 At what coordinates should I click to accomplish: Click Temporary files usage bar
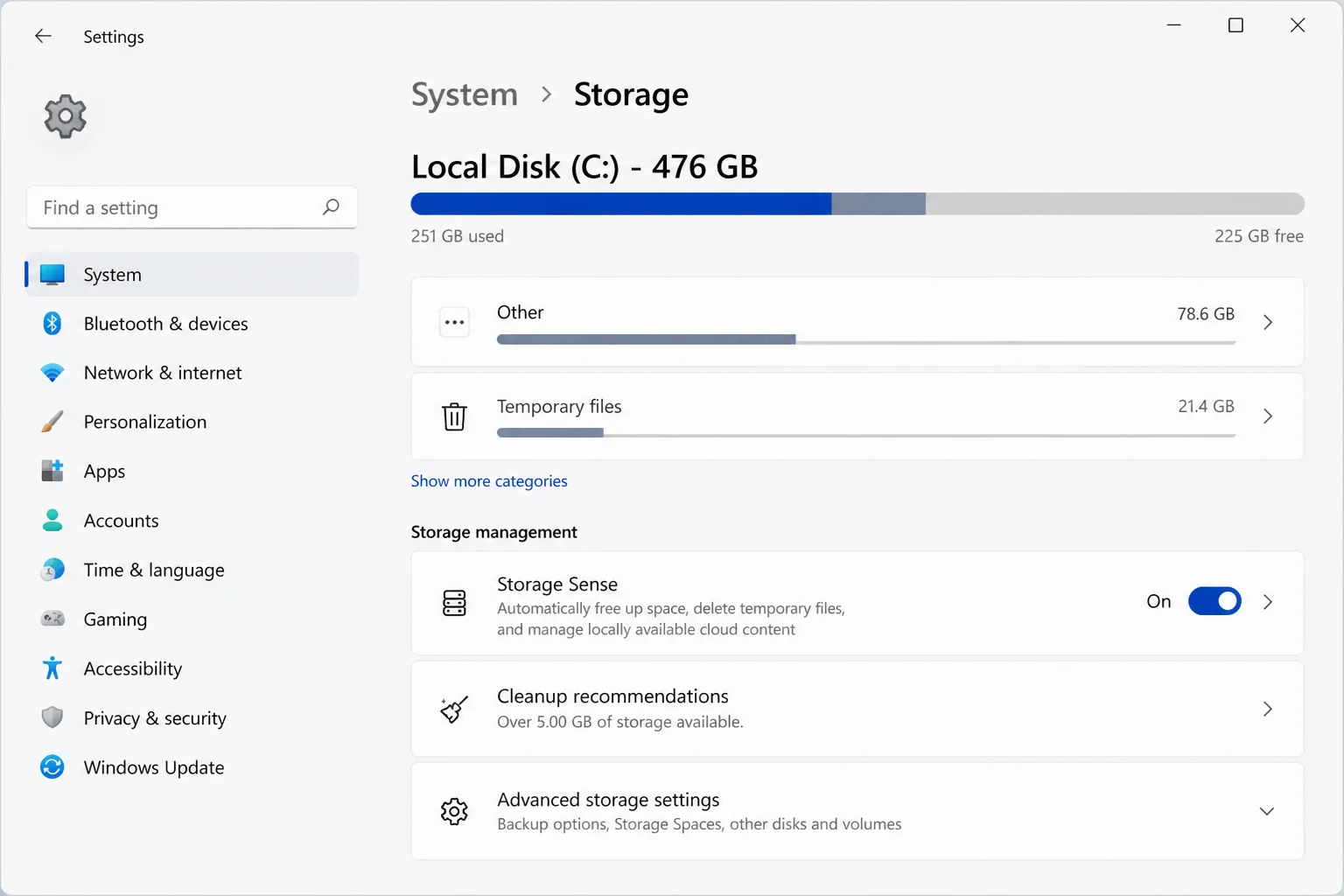point(866,433)
